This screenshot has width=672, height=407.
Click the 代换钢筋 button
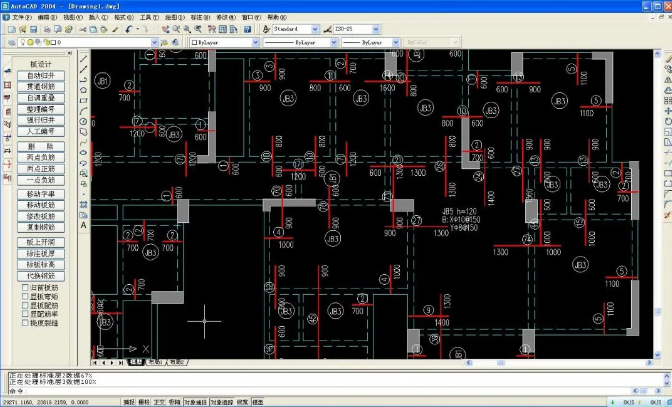[41, 276]
